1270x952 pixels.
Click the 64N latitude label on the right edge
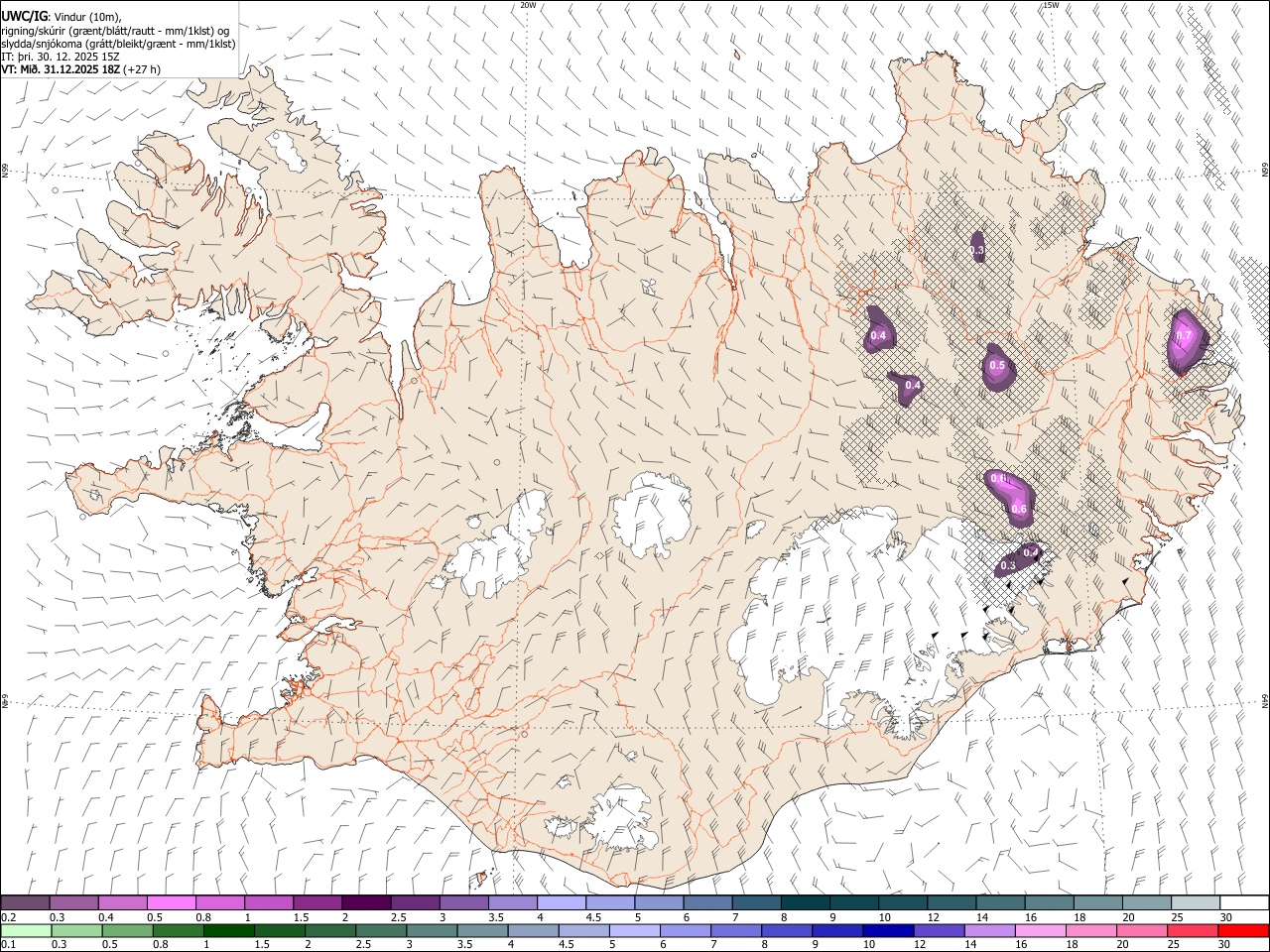coord(1265,701)
